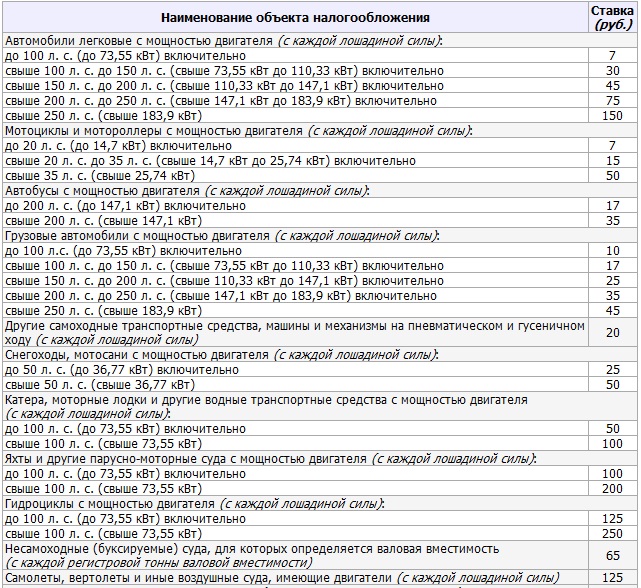Select the 'Катера, моторные лодки' section heading
641x588 pixels.
320,406
